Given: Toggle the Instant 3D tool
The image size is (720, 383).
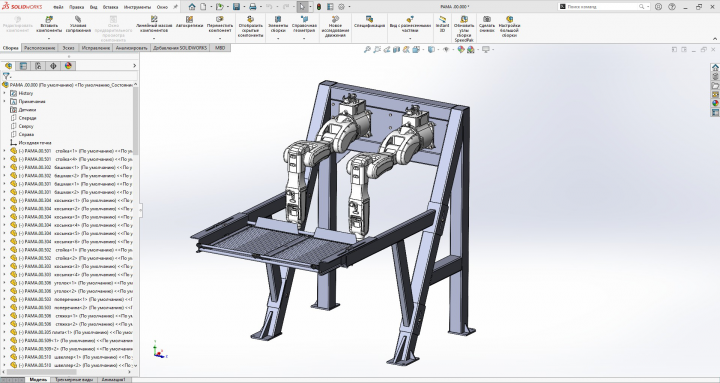Looking at the screenshot, I should tap(442, 25).
